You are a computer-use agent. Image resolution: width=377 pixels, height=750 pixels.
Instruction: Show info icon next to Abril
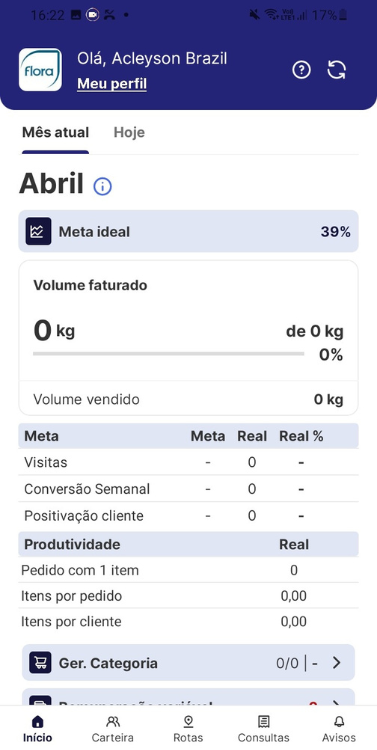coord(102,186)
